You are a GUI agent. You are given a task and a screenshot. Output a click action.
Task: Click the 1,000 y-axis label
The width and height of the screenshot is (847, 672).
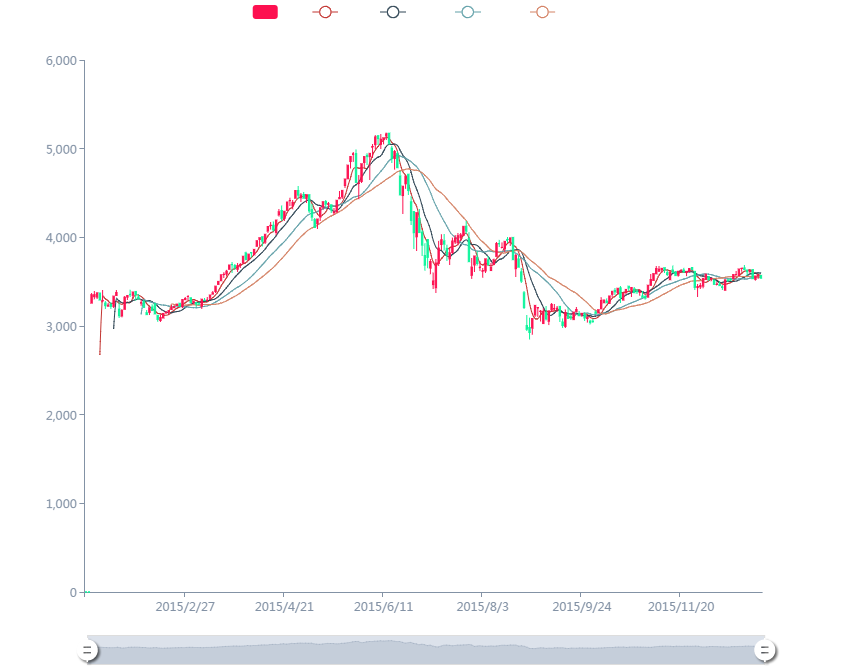61,504
